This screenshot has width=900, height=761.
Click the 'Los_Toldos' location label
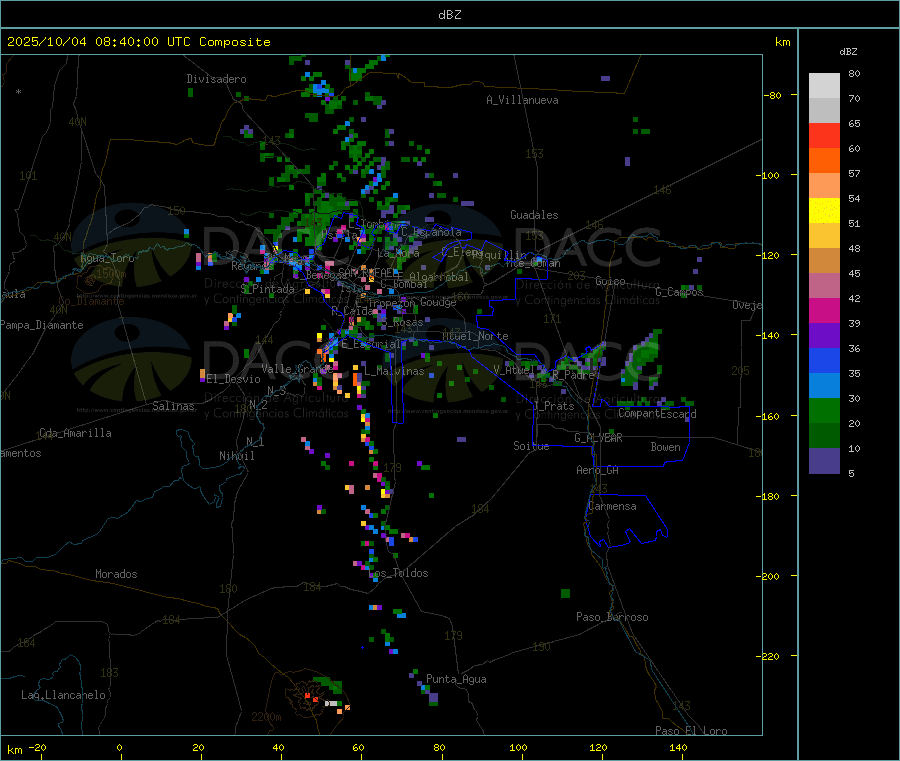pos(398,573)
